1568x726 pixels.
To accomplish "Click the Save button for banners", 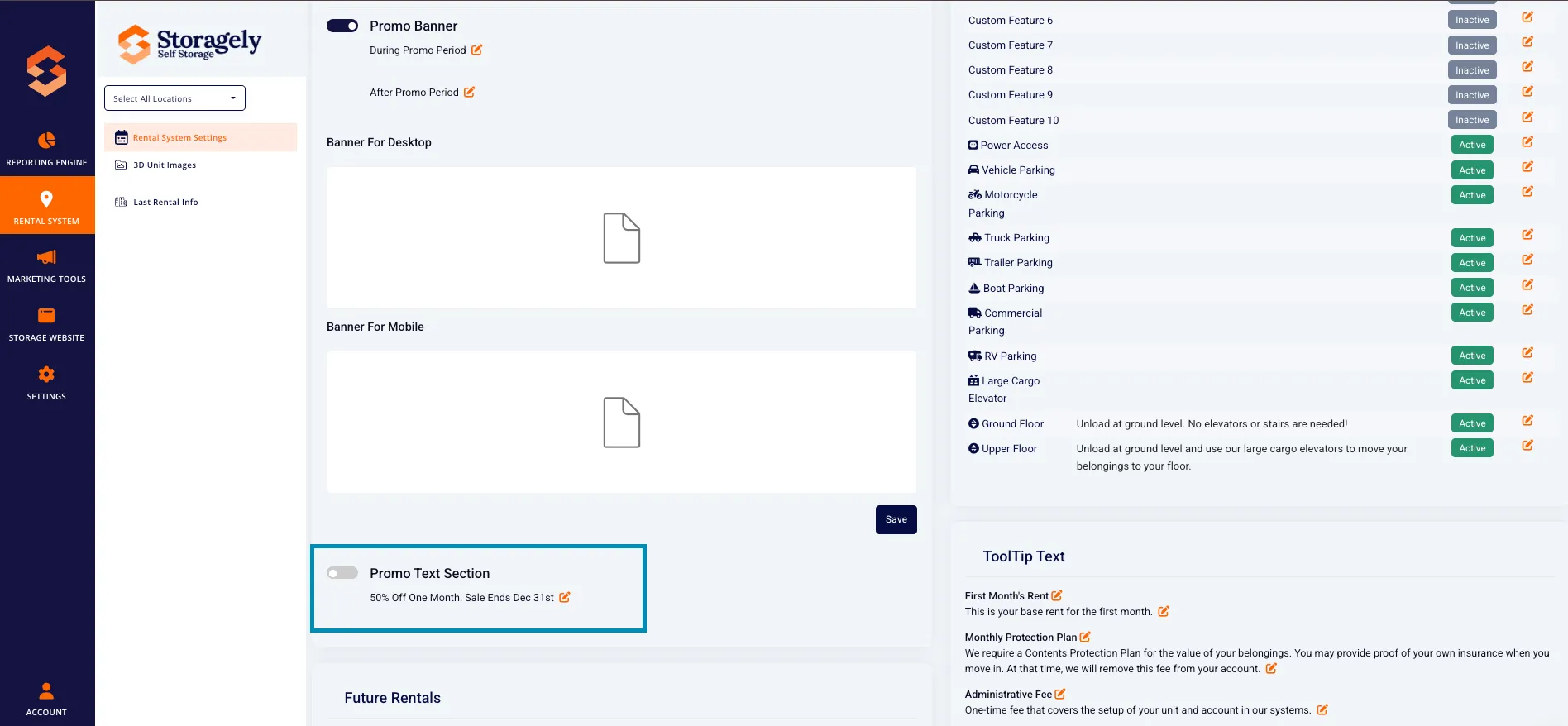I will click(896, 519).
